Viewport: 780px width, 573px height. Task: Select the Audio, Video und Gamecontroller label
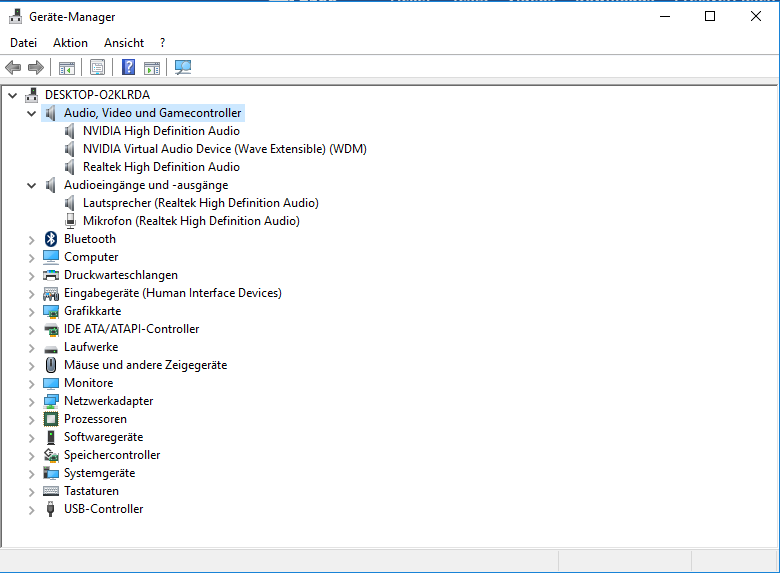coord(152,113)
